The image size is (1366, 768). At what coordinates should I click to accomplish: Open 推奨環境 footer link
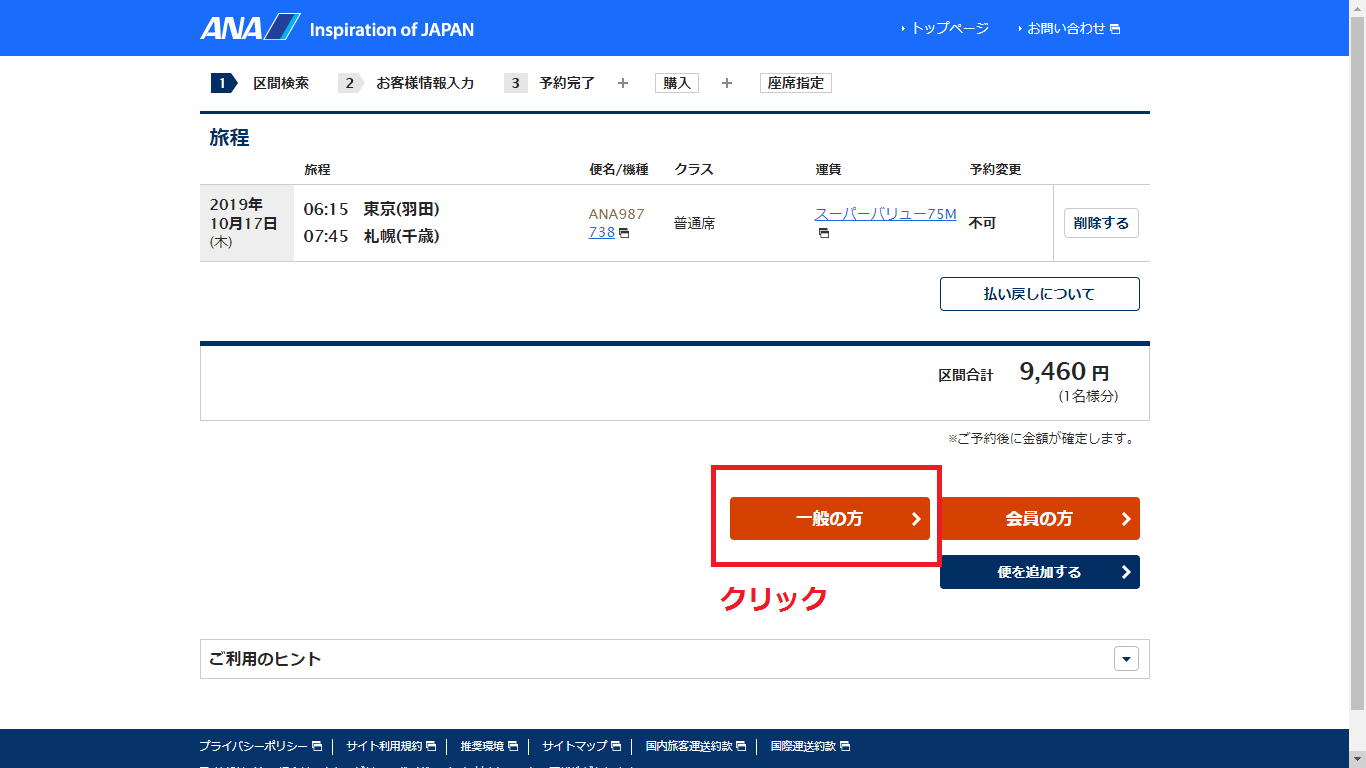click(482, 746)
